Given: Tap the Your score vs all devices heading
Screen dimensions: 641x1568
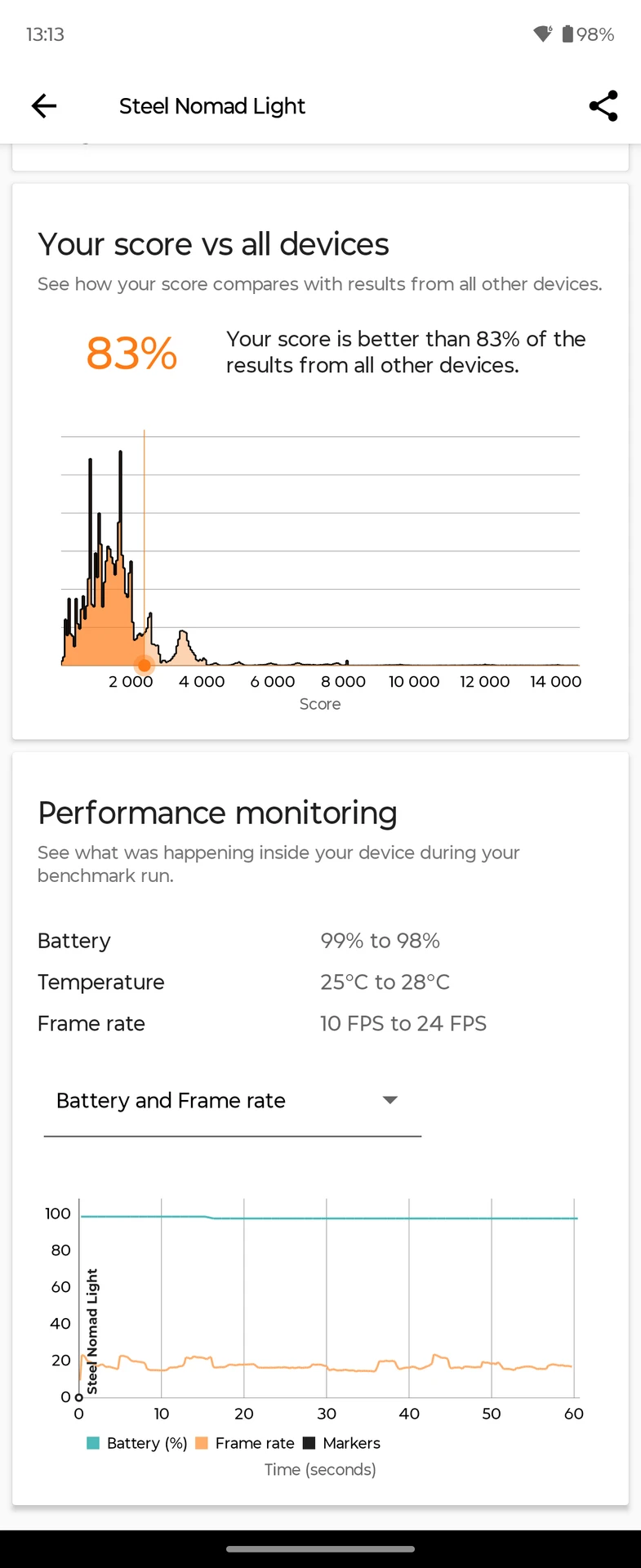Looking at the screenshot, I should click(x=214, y=244).
